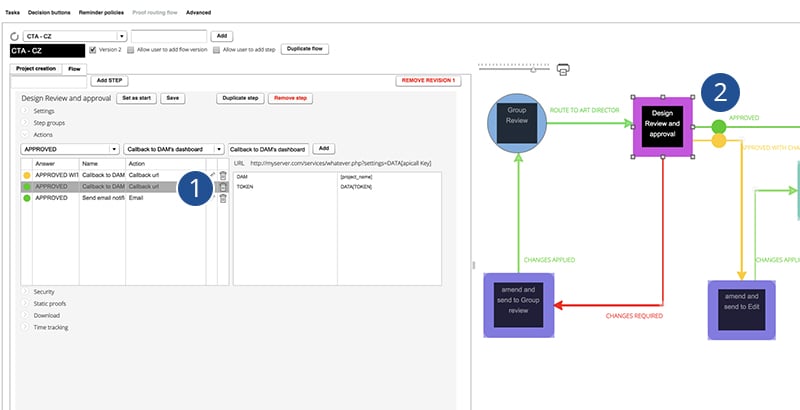Open the Advanced tab

198,12
